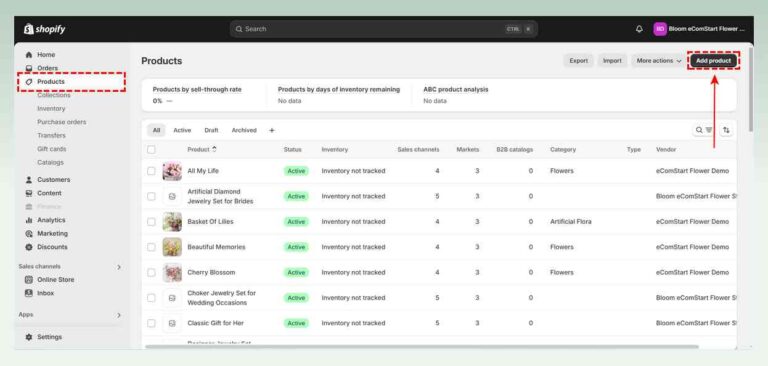Image resolution: width=768 pixels, height=366 pixels.
Task: Click the Vendor column header
Action: [666, 149]
